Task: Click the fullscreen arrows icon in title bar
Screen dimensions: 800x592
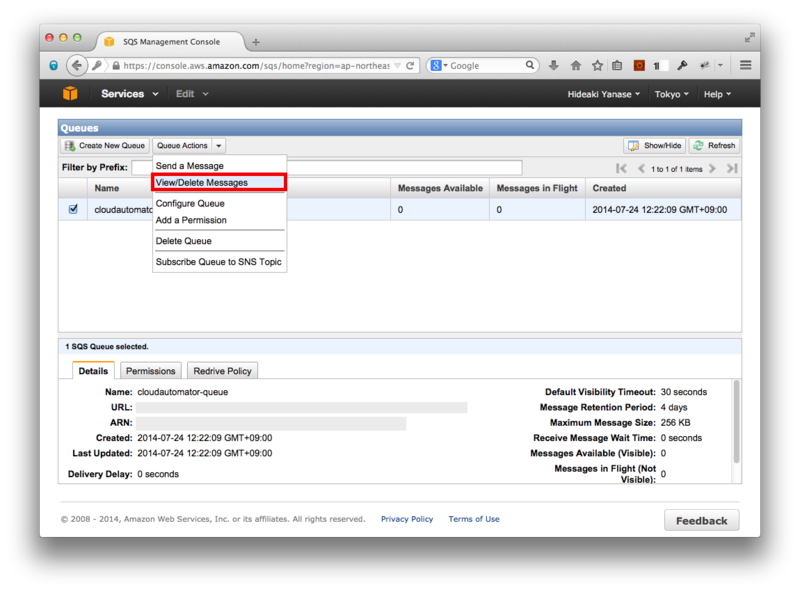Action: (749, 37)
